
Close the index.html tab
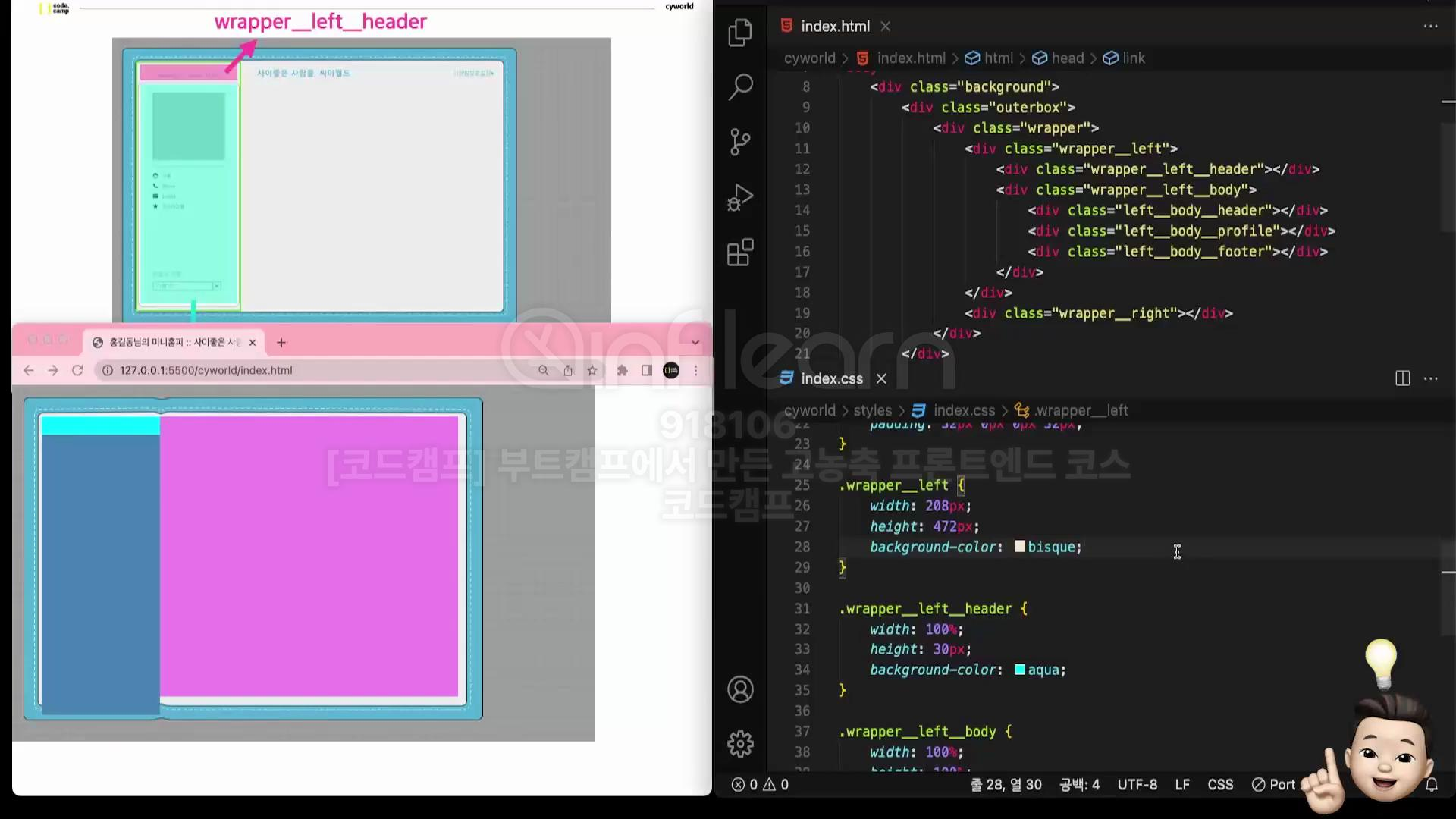pyautogui.click(x=885, y=26)
